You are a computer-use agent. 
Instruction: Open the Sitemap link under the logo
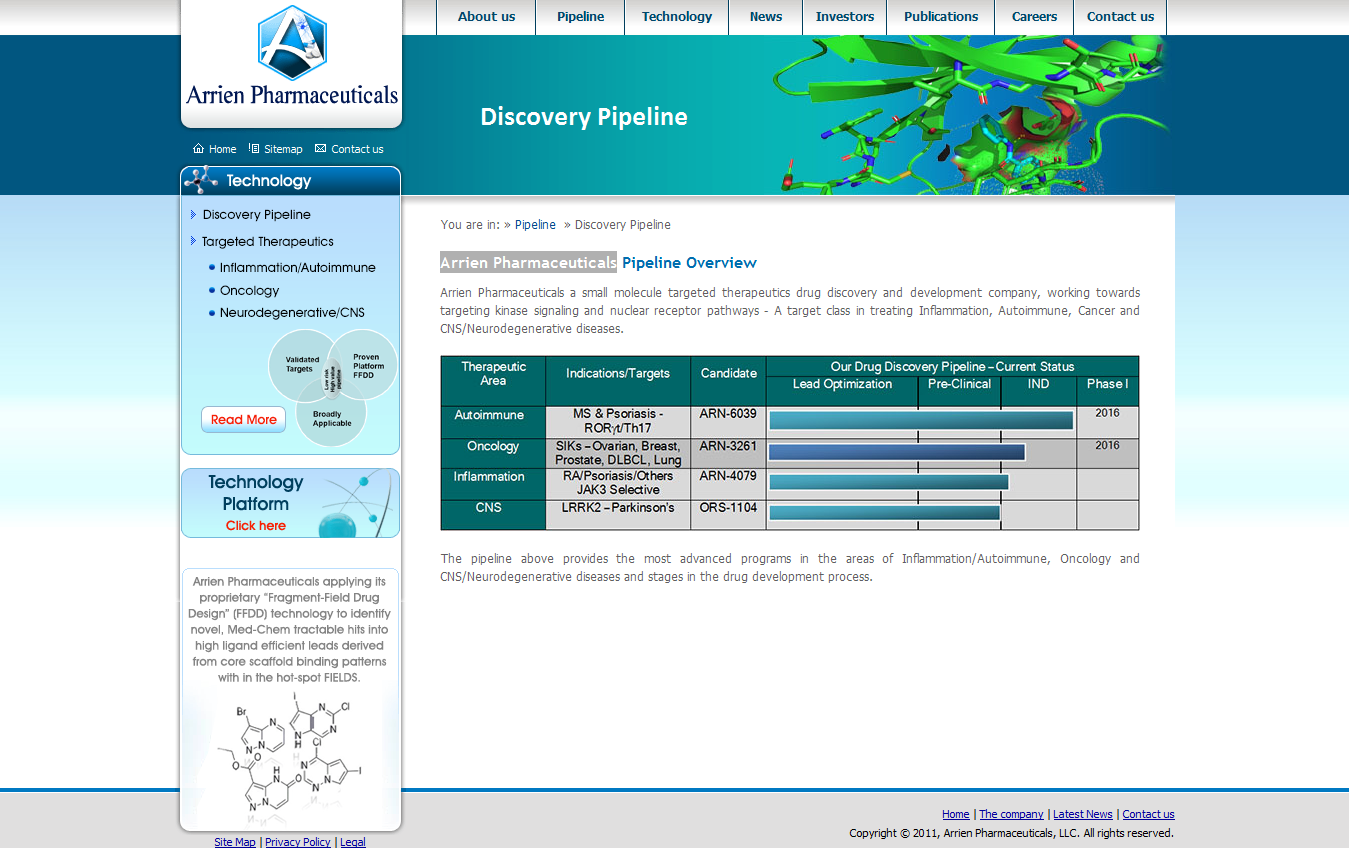pos(283,149)
